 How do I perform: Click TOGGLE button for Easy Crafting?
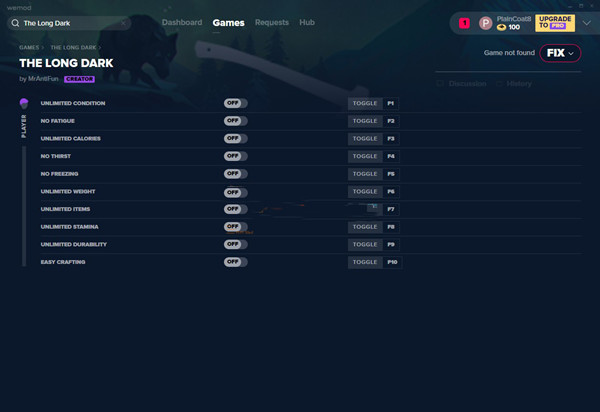(x=365, y=262)
